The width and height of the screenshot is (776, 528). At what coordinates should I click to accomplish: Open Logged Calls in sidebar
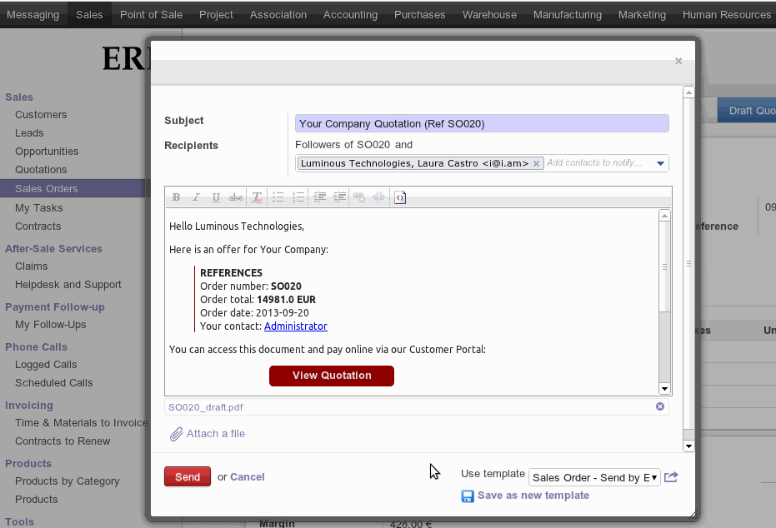coord(46,365)
